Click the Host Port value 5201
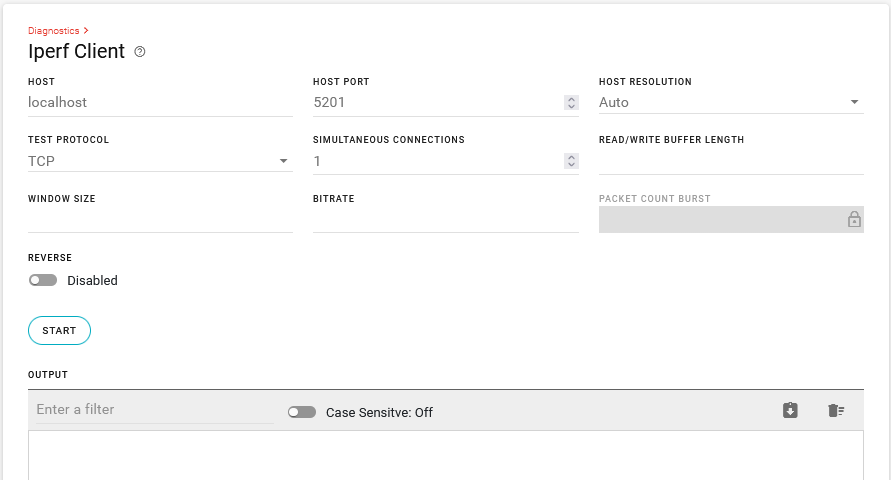Screen dimensions: 891x480 329,102
